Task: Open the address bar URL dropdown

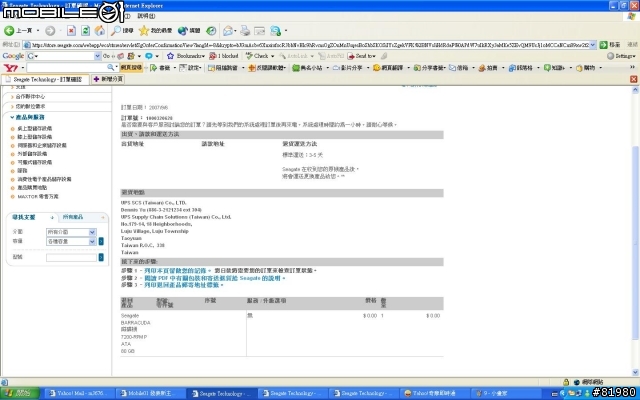Action: tap(593, 44)
